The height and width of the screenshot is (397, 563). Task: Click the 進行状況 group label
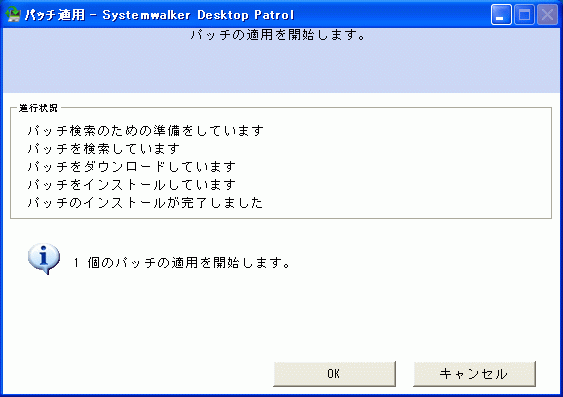click(x=38, y=108)
